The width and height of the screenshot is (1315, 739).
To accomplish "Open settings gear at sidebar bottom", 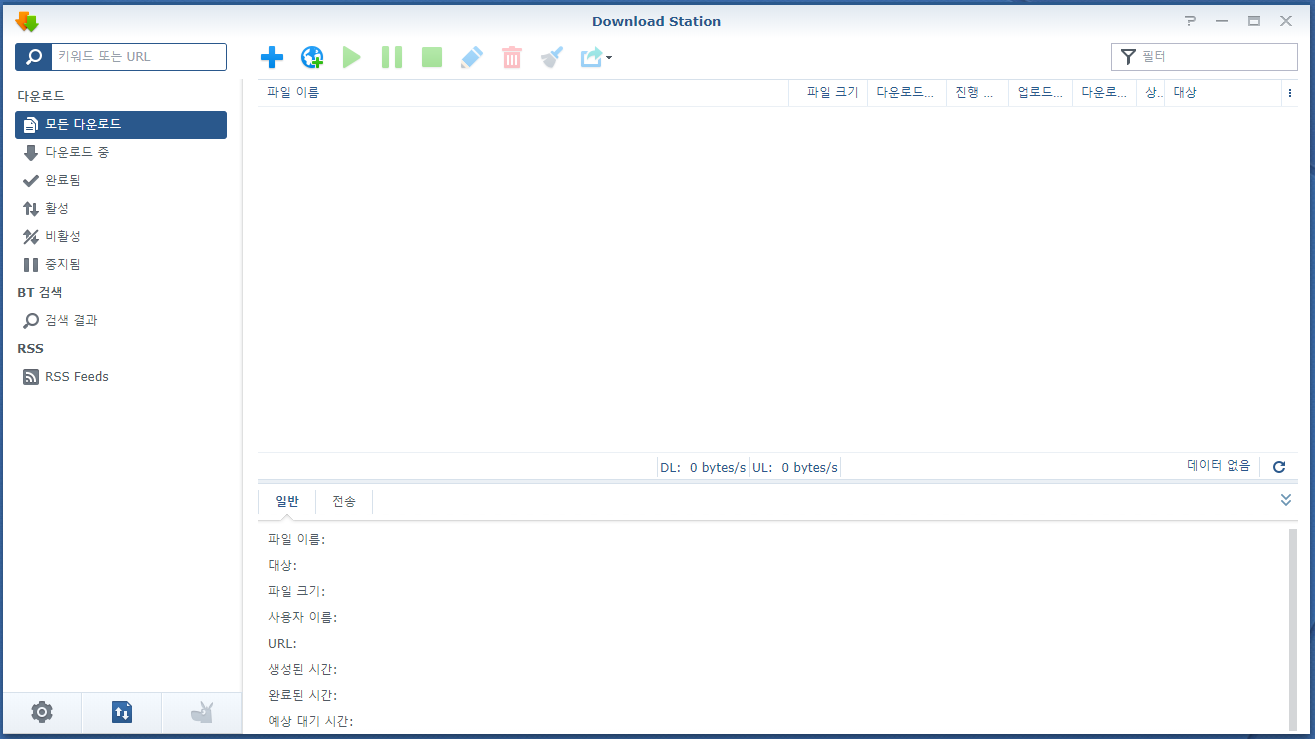I will click(42, 712).
